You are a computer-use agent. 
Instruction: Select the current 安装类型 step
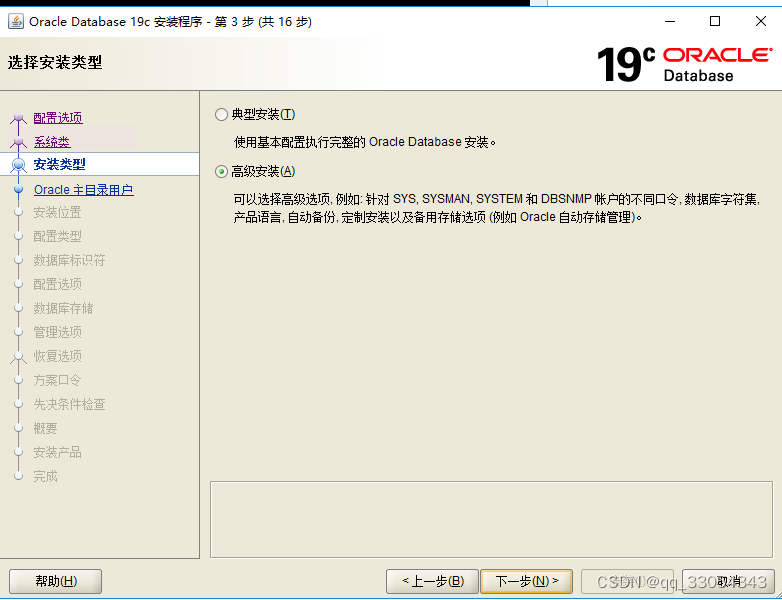(59, 164)
